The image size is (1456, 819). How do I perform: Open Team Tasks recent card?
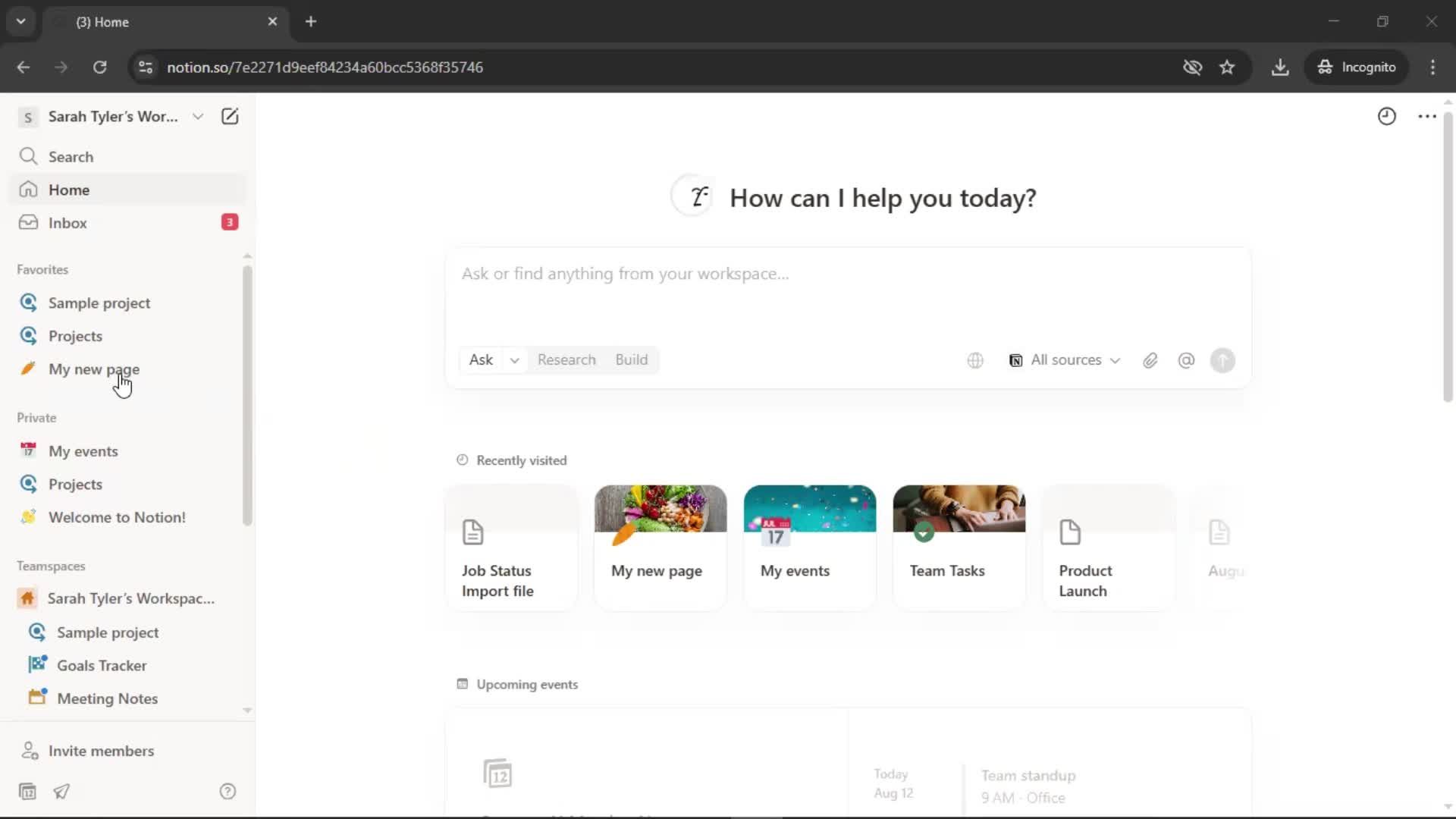[959, 548]
